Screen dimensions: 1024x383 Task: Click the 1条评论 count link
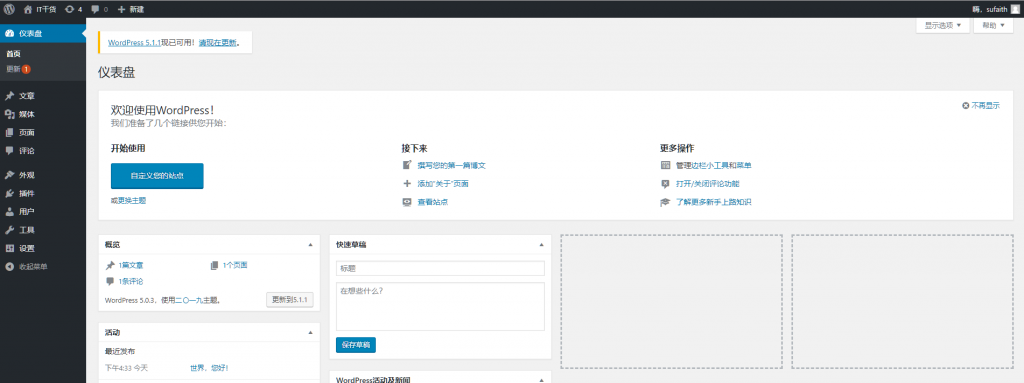click(131, 281)
